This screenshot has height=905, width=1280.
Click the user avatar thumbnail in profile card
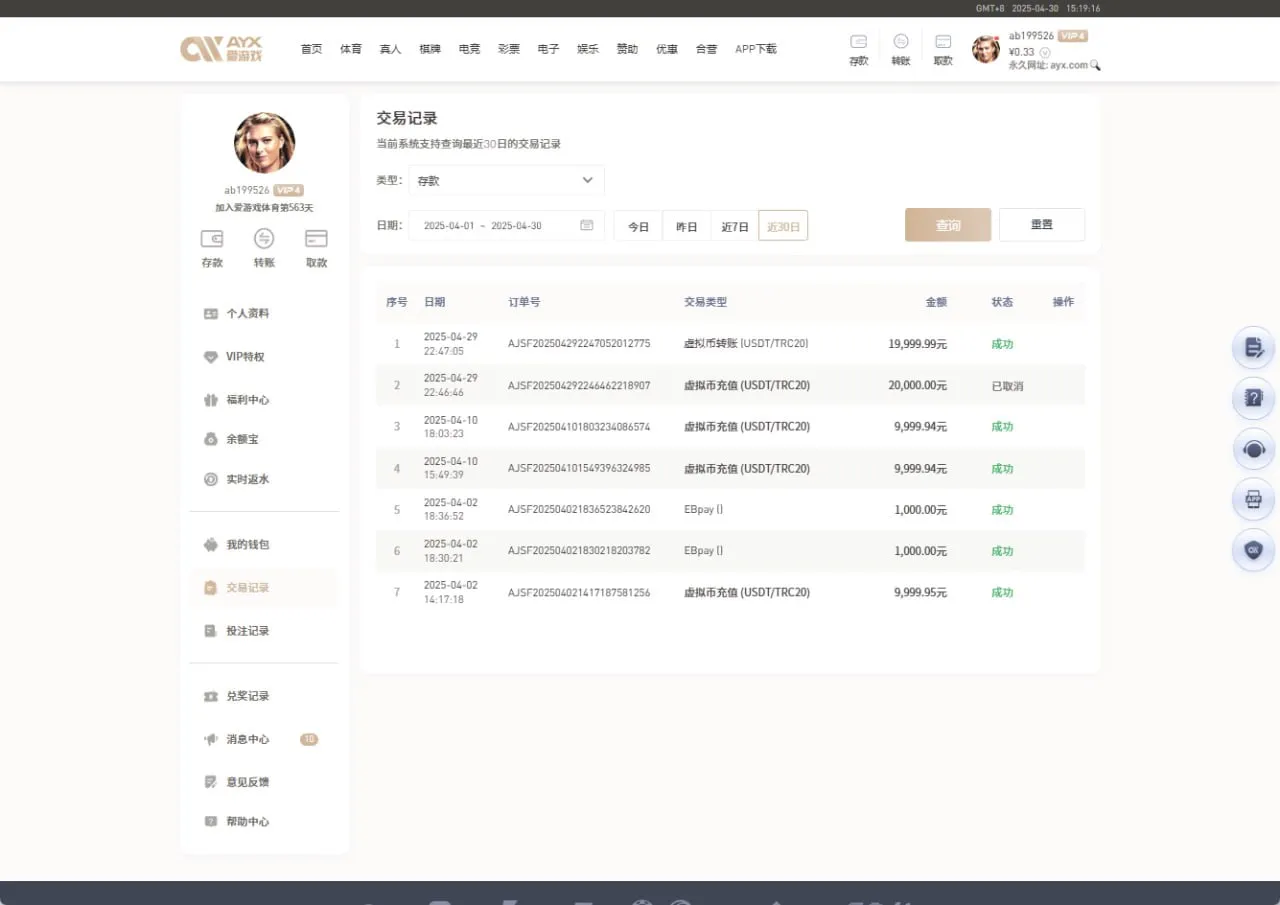click(x=264, y=143)
